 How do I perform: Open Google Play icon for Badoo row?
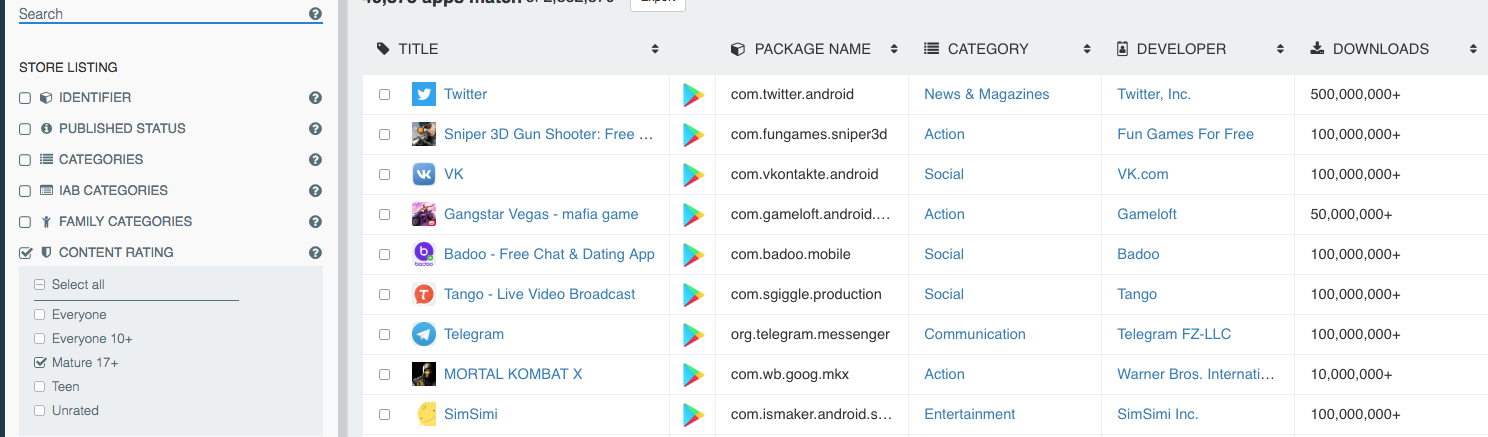693,254
